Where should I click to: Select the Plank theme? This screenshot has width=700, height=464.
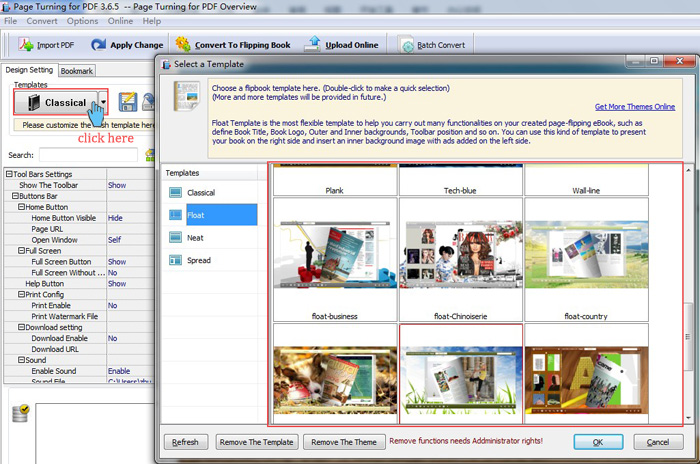335,180
